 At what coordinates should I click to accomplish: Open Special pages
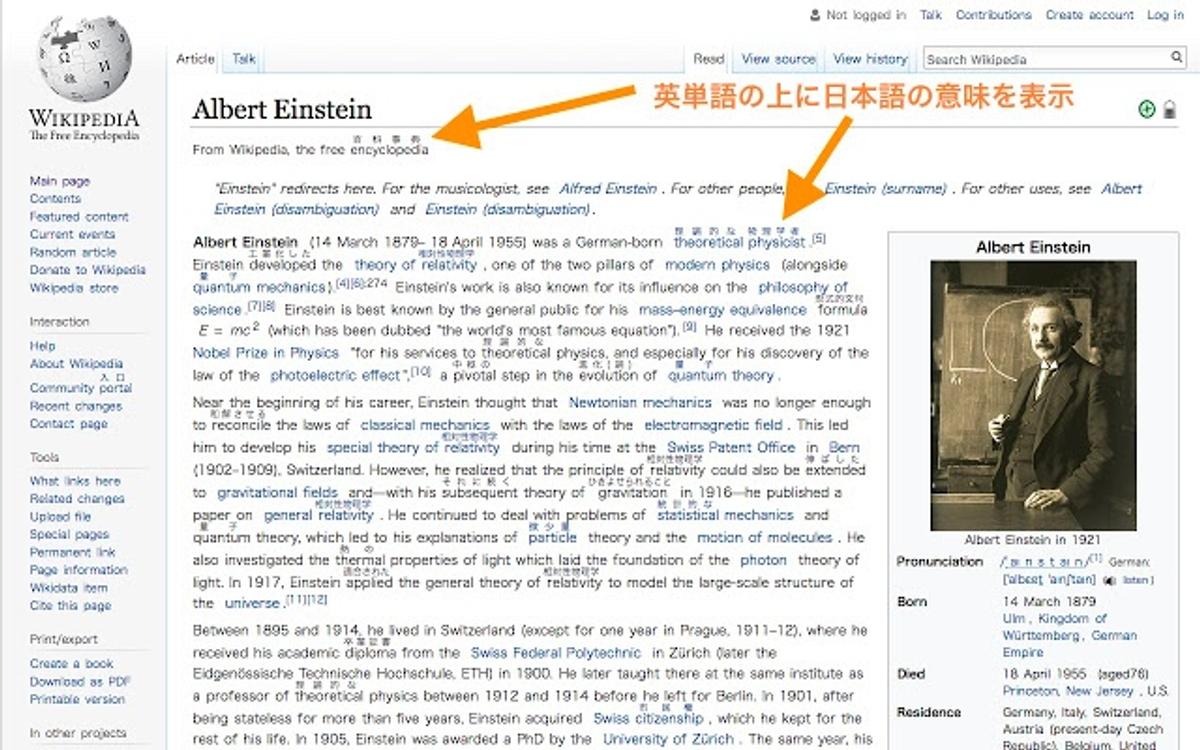pyautogui.click(x=69, y=534)
